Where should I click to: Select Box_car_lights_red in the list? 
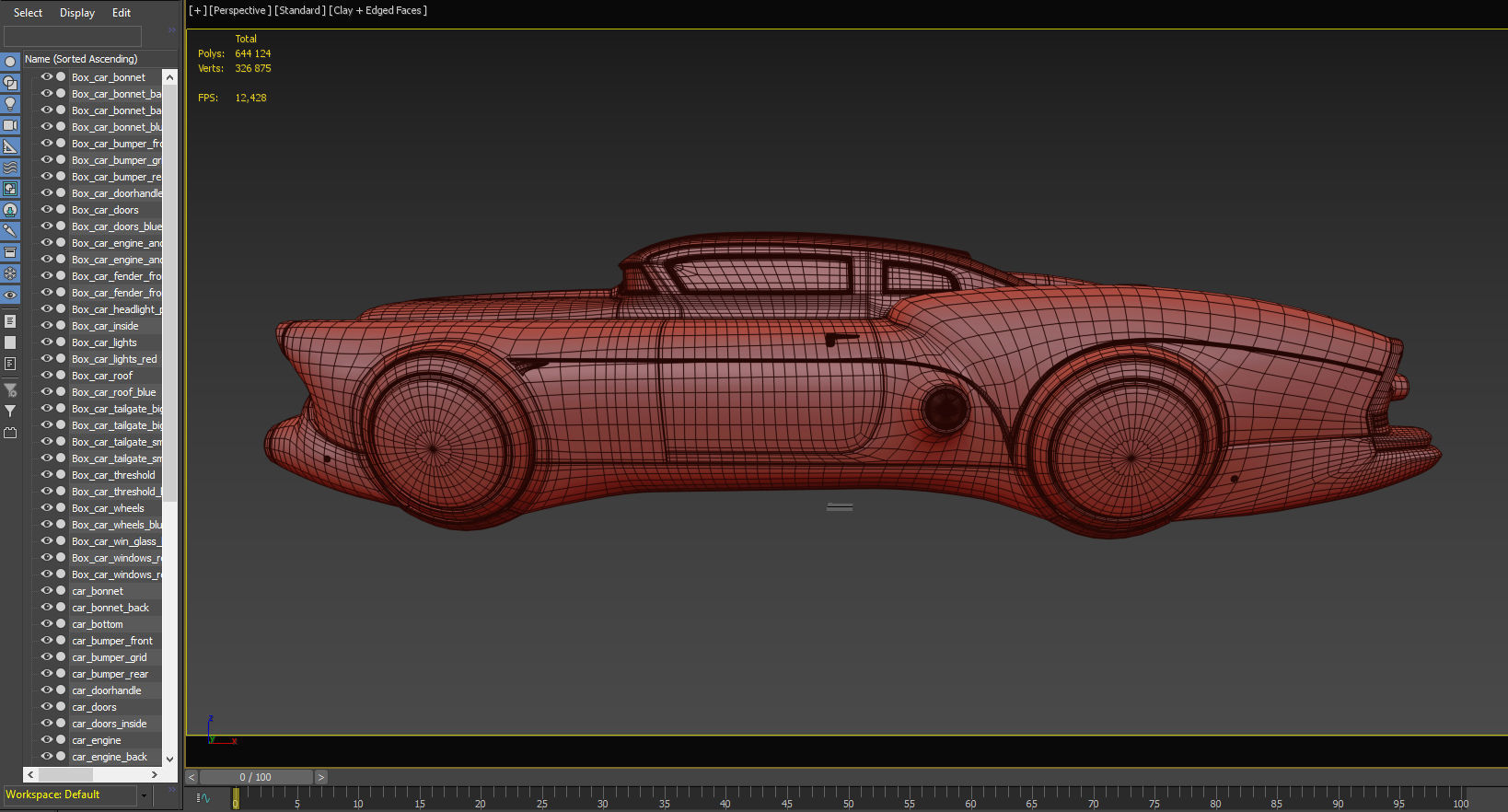click(x=114, y=359)
